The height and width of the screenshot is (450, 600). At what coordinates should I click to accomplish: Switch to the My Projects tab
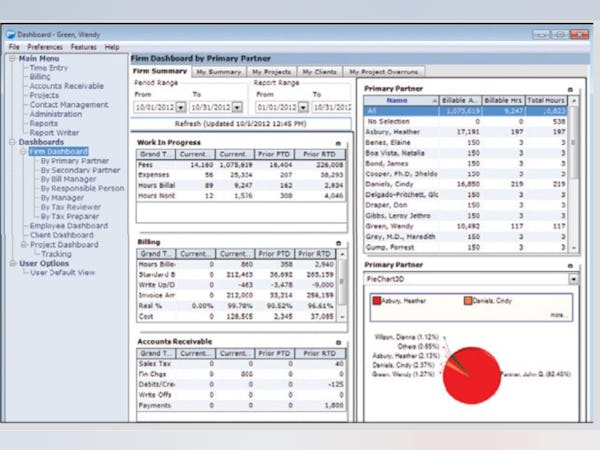(271, 72)
